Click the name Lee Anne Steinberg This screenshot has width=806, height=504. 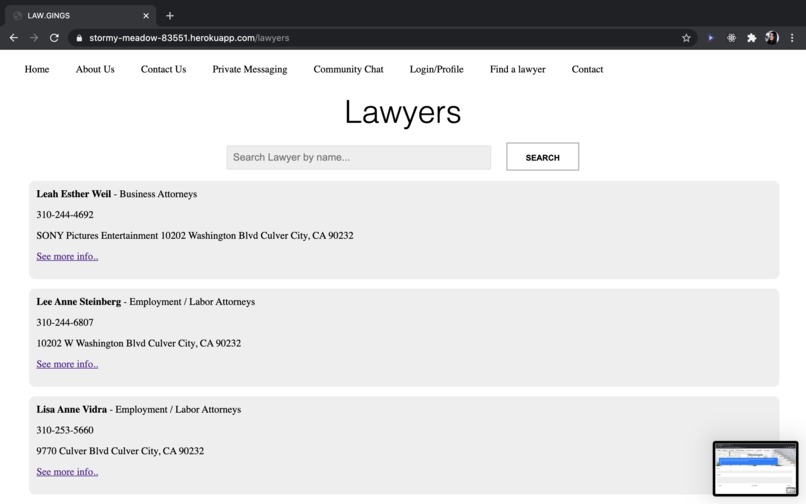coord(79,302)
